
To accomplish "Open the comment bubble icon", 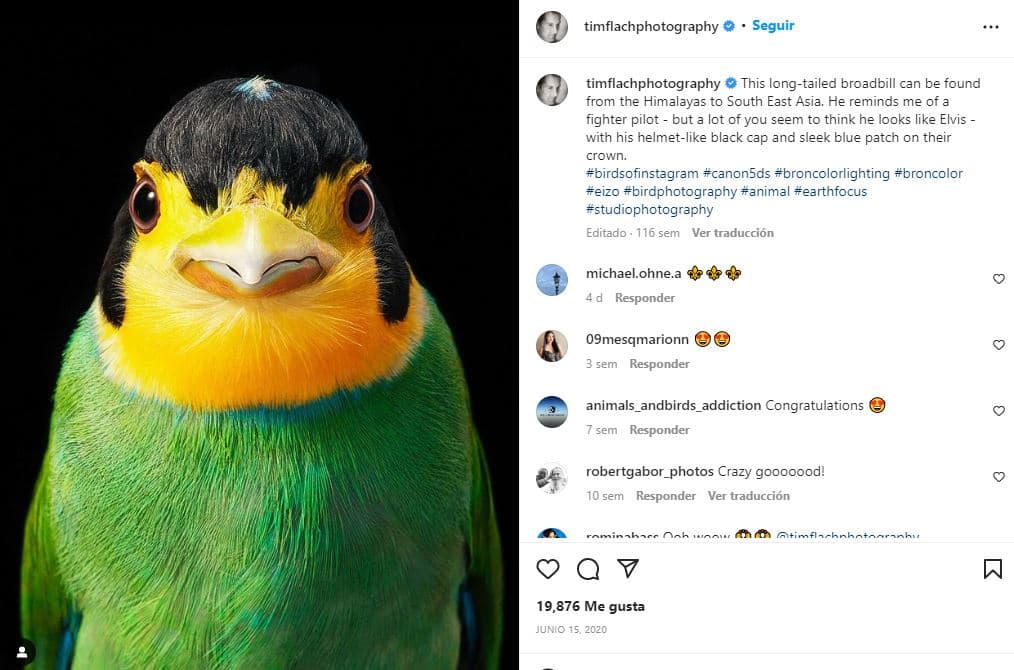I will coord(588,569).
